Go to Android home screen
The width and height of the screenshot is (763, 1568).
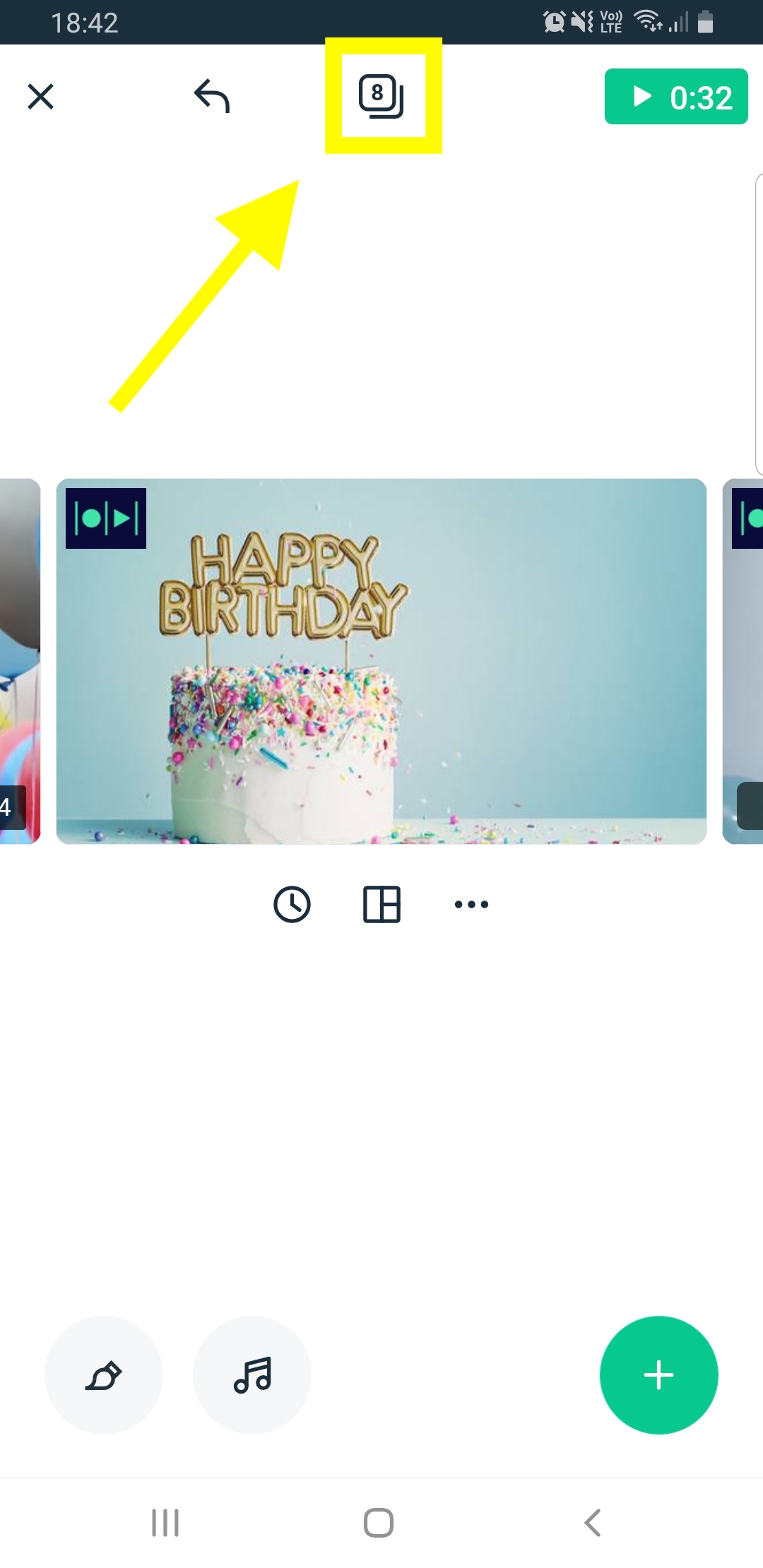[x=379, y=1523]
